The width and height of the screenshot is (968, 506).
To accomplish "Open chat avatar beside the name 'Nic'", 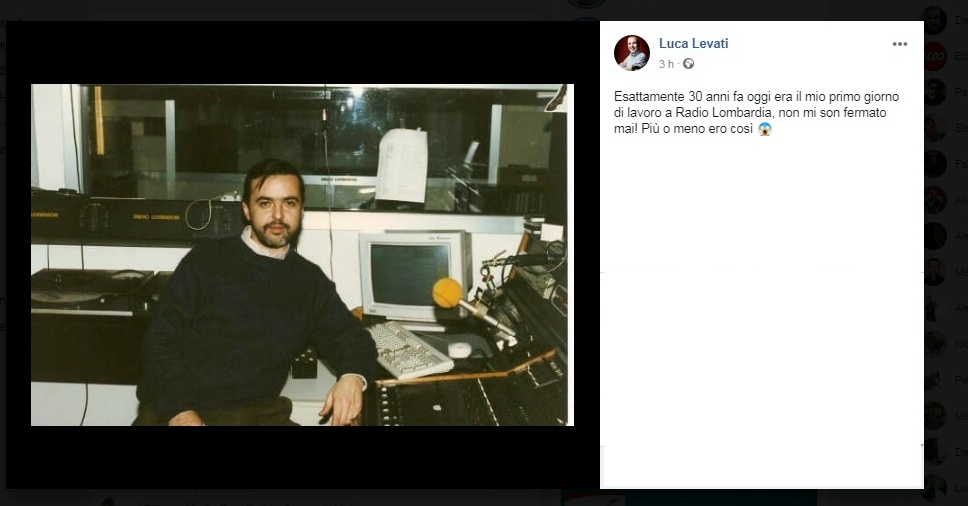I will 934,344.
